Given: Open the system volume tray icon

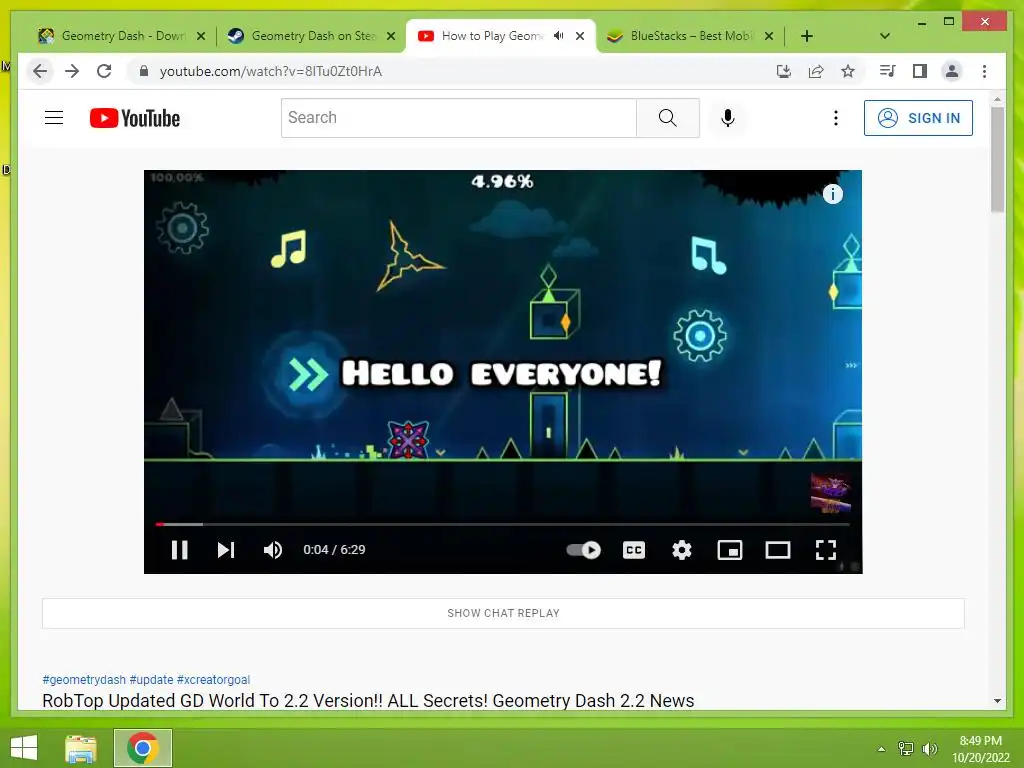Looking at the screenshot, I should [929, 749].
